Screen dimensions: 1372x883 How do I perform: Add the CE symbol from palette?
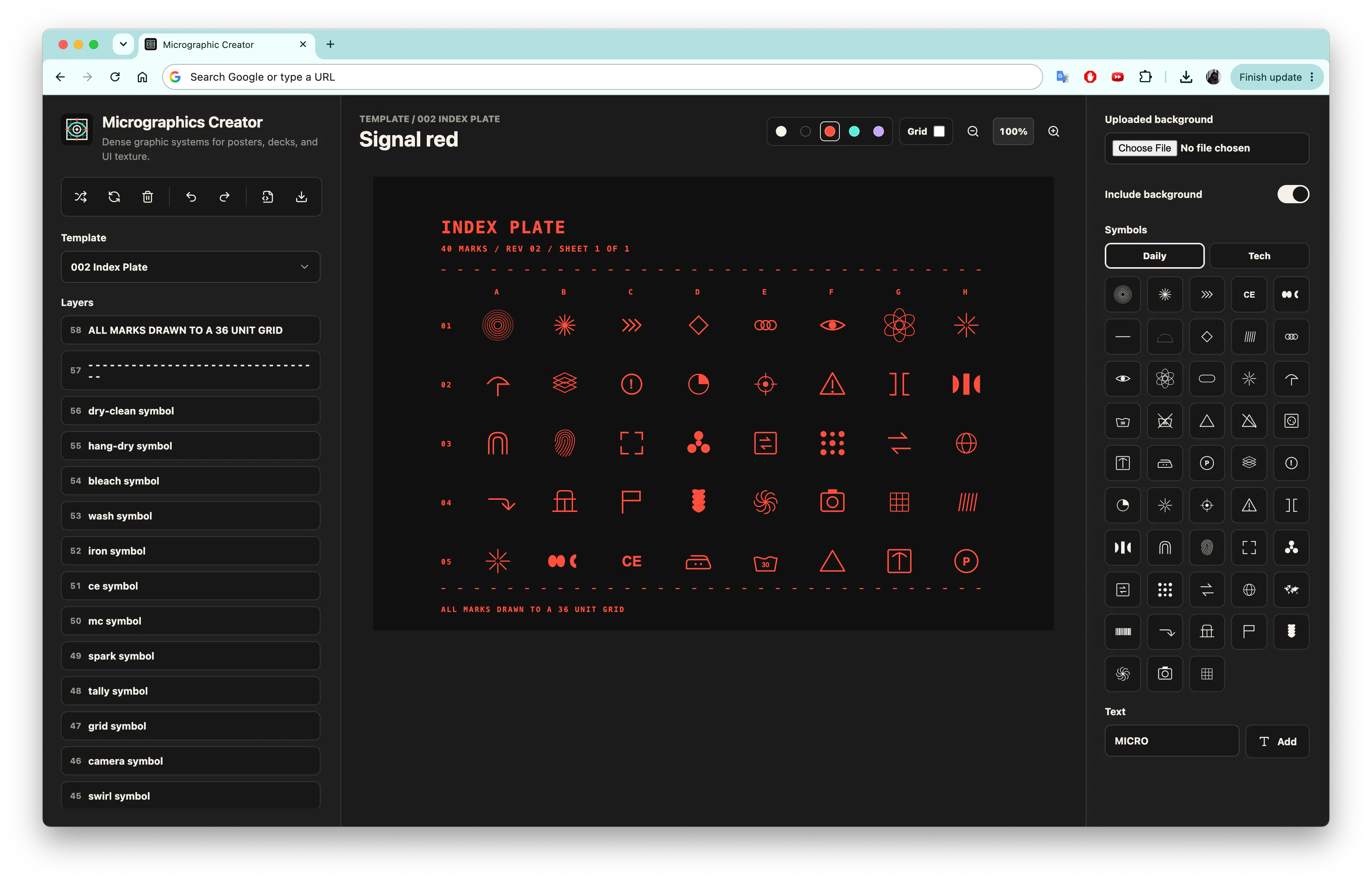pos(1249,295)
